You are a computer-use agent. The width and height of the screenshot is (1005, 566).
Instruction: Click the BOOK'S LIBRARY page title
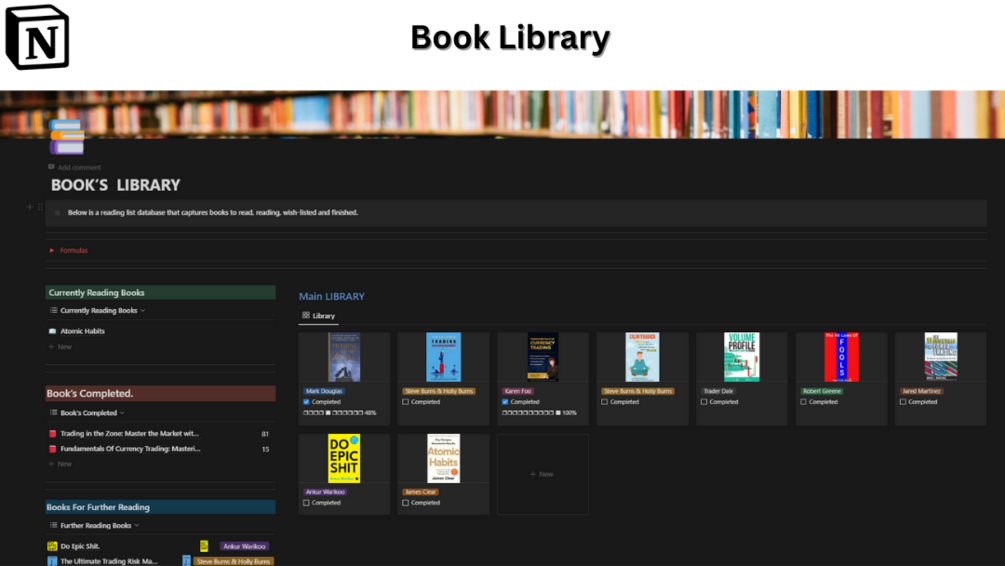[116, 185]
